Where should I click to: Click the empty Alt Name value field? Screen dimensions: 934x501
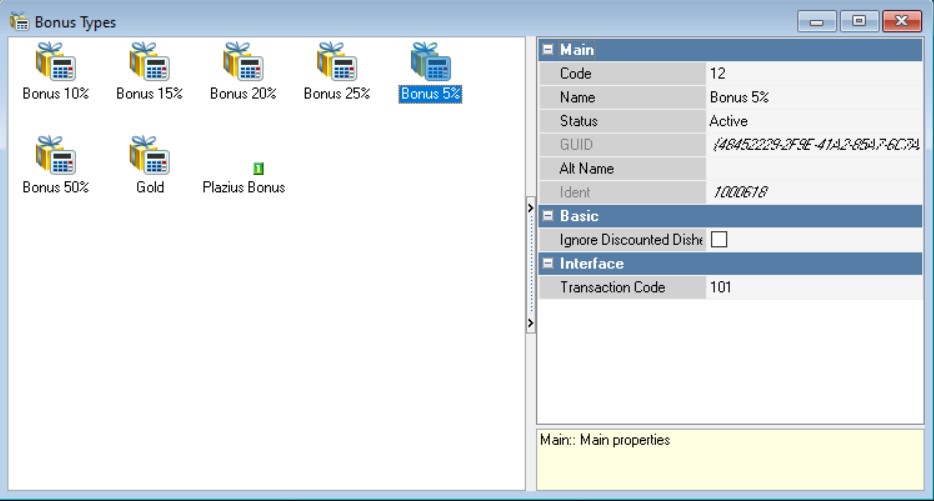(812, 169)
